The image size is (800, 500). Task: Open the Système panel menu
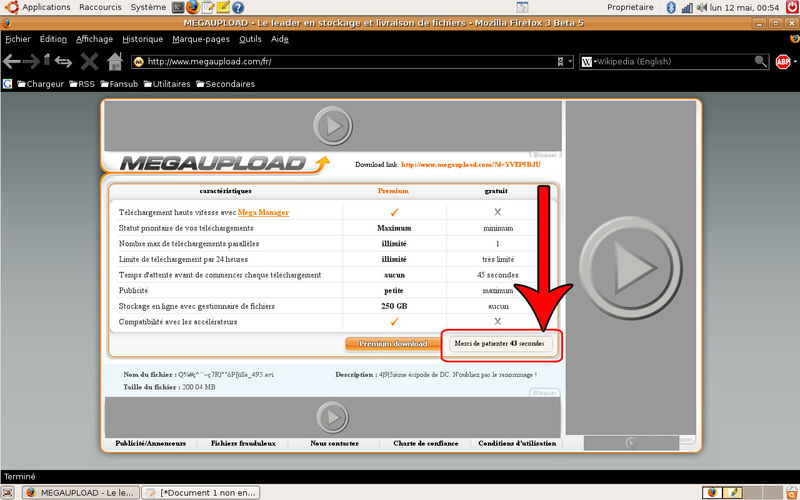click(148, 7)
